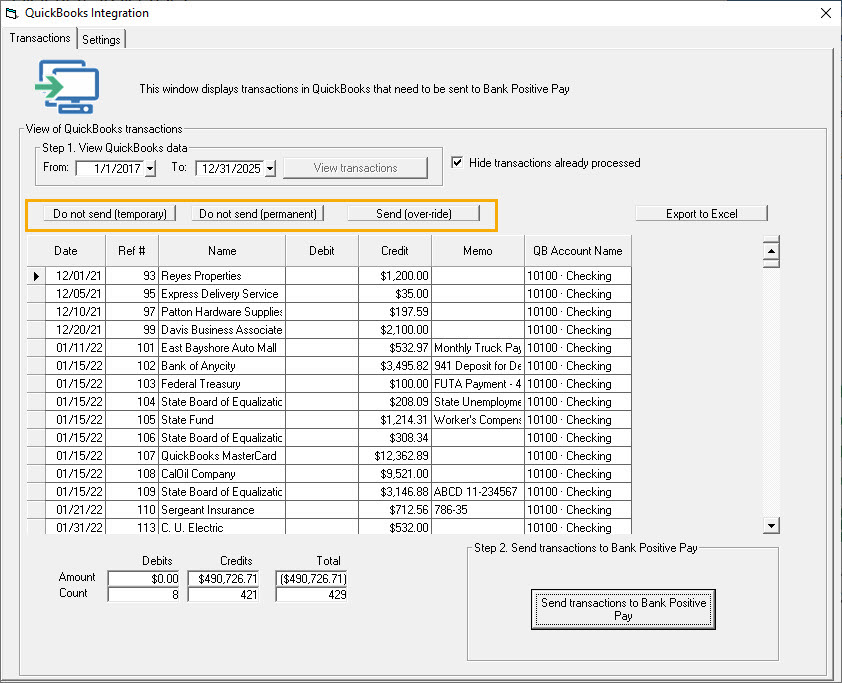Select the CalOil Company name cell
Viewport: 842px width, 683px height.
coord(222,474)
